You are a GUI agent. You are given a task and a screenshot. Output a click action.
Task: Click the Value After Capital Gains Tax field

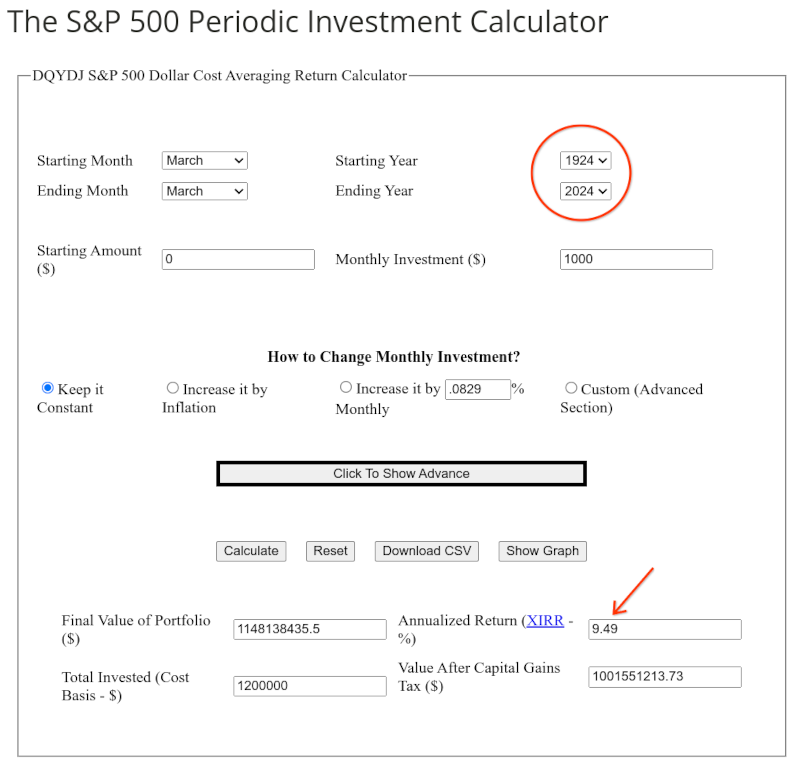click(665, 677)
